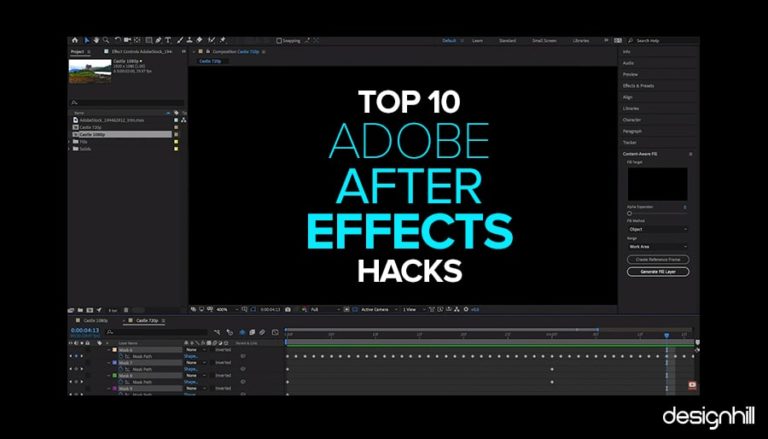Viewport: 768px width, 439px height.
Task: Click the Generate Fill Layer button
Action: click(658, 271)
